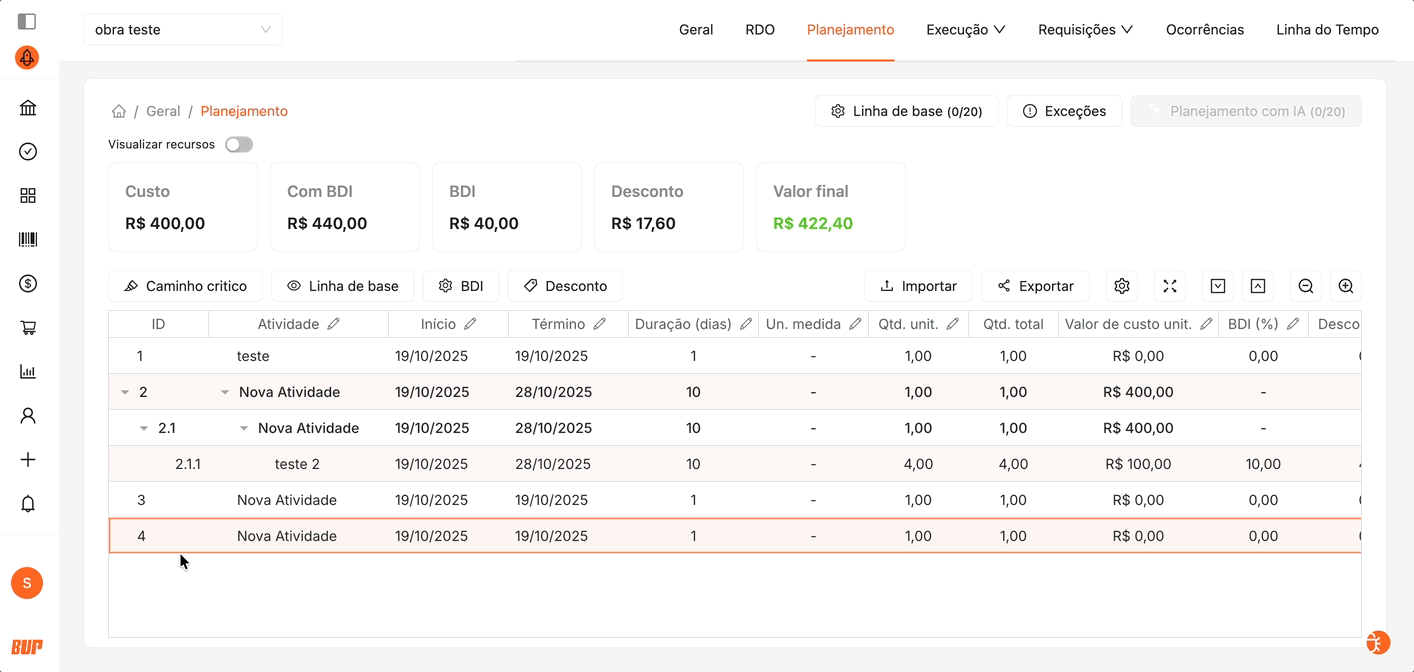Viewport: 1414px width, 672px height.
Task: Open the obra teste project dropdown
Action: [x=182, y=30]
